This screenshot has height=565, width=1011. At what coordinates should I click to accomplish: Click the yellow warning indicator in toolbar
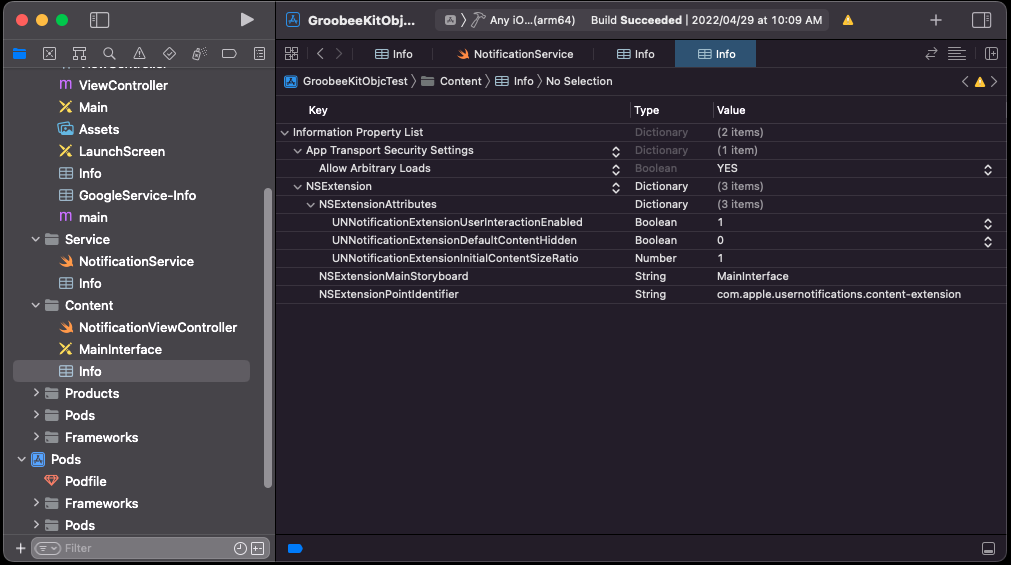coord(848,20)
